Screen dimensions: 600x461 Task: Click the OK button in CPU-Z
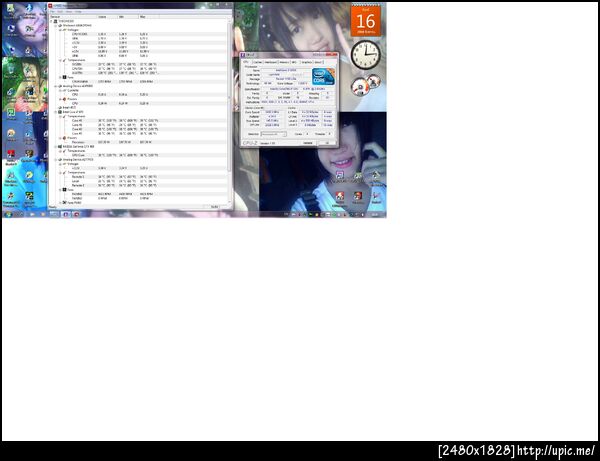coord(327,143)
